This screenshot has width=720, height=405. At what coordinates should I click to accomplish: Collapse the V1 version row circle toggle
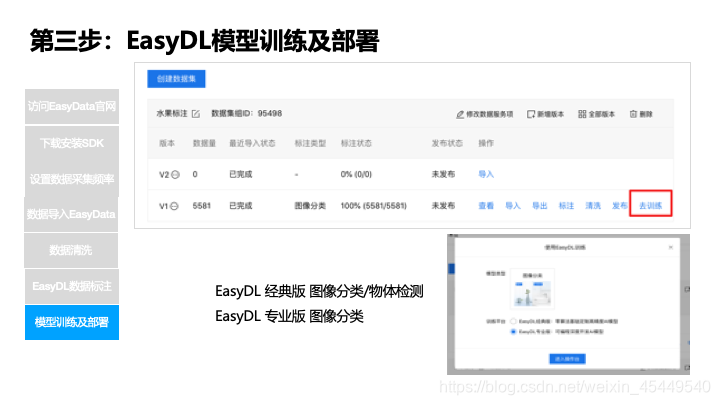pos(174,206)
